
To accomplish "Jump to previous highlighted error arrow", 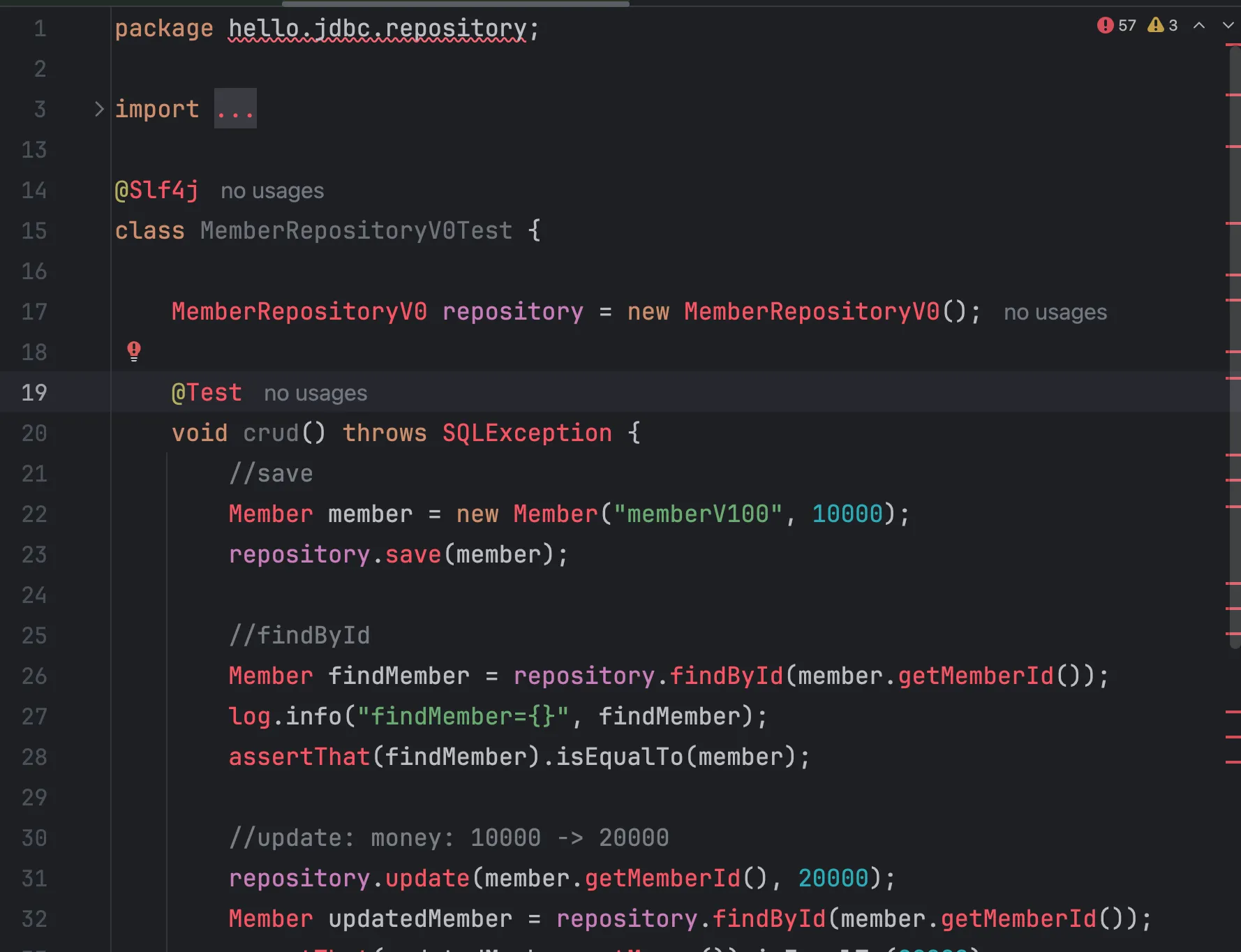I will tap(1199, 25).
